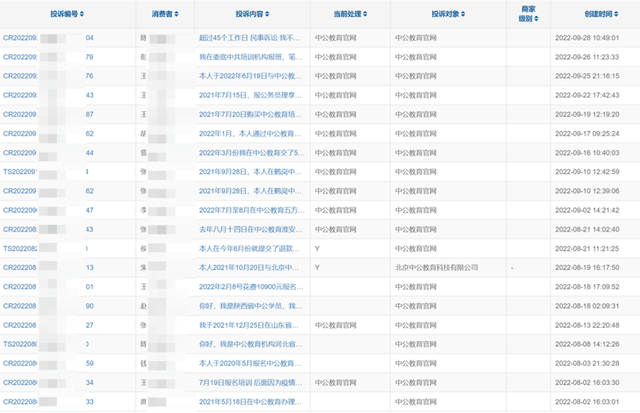
Task: Open complaint number CR202209 ending in 44
Action: pos(48,153)
